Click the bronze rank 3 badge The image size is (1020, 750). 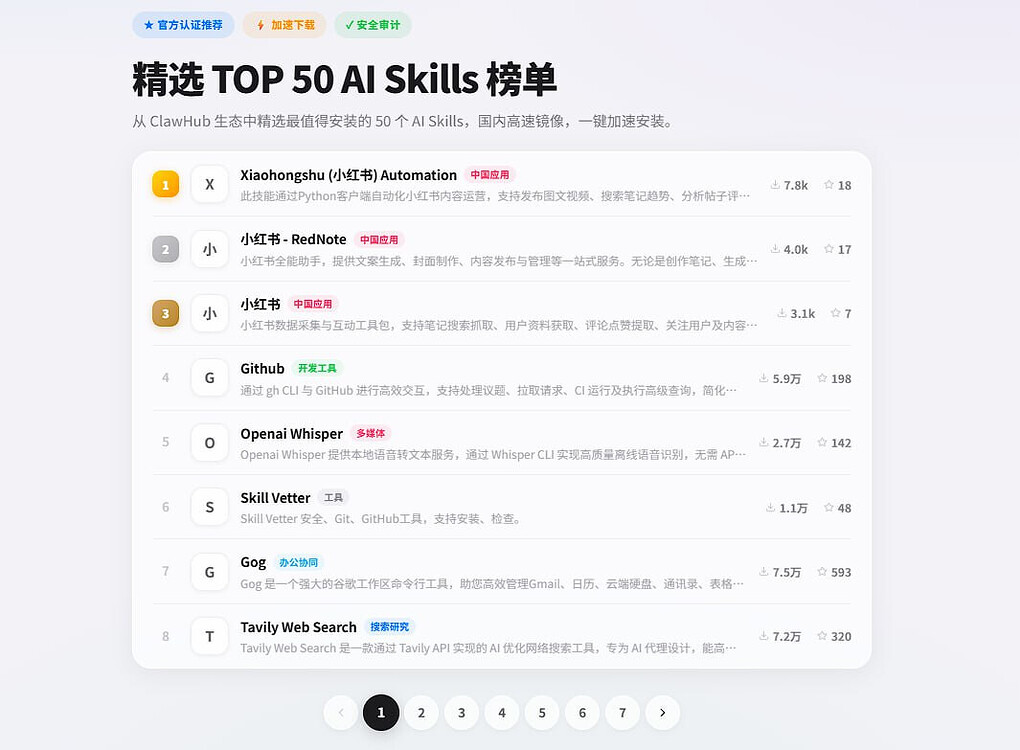coord(165,314)
